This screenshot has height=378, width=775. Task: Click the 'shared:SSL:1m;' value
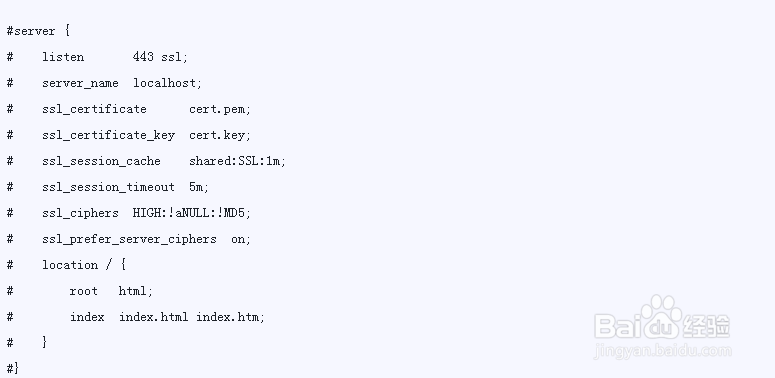[x=237, y=161]
